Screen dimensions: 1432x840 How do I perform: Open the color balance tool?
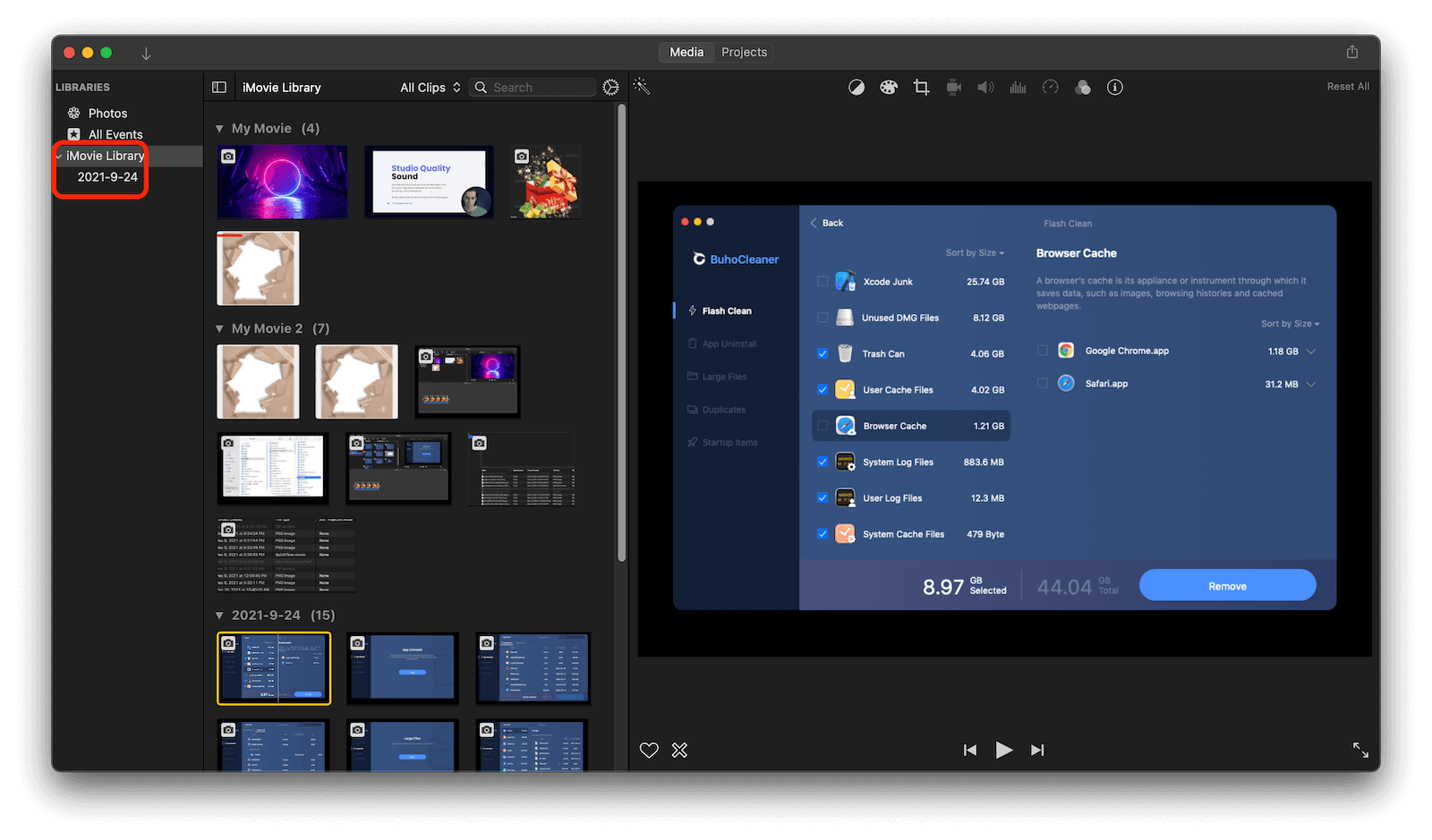(857, 87)
